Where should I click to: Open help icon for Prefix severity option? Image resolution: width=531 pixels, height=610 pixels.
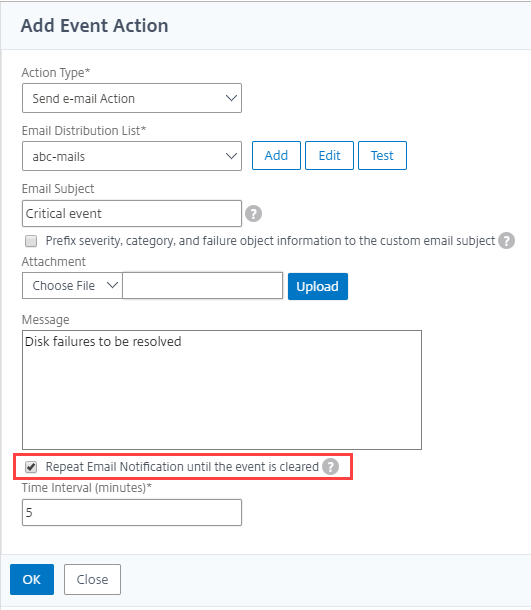(x=506, y=241)
